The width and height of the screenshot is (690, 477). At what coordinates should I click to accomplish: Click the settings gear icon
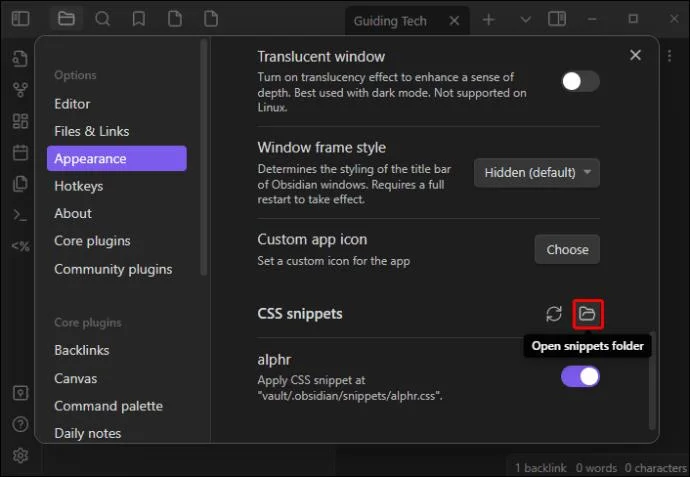(20, 455)
